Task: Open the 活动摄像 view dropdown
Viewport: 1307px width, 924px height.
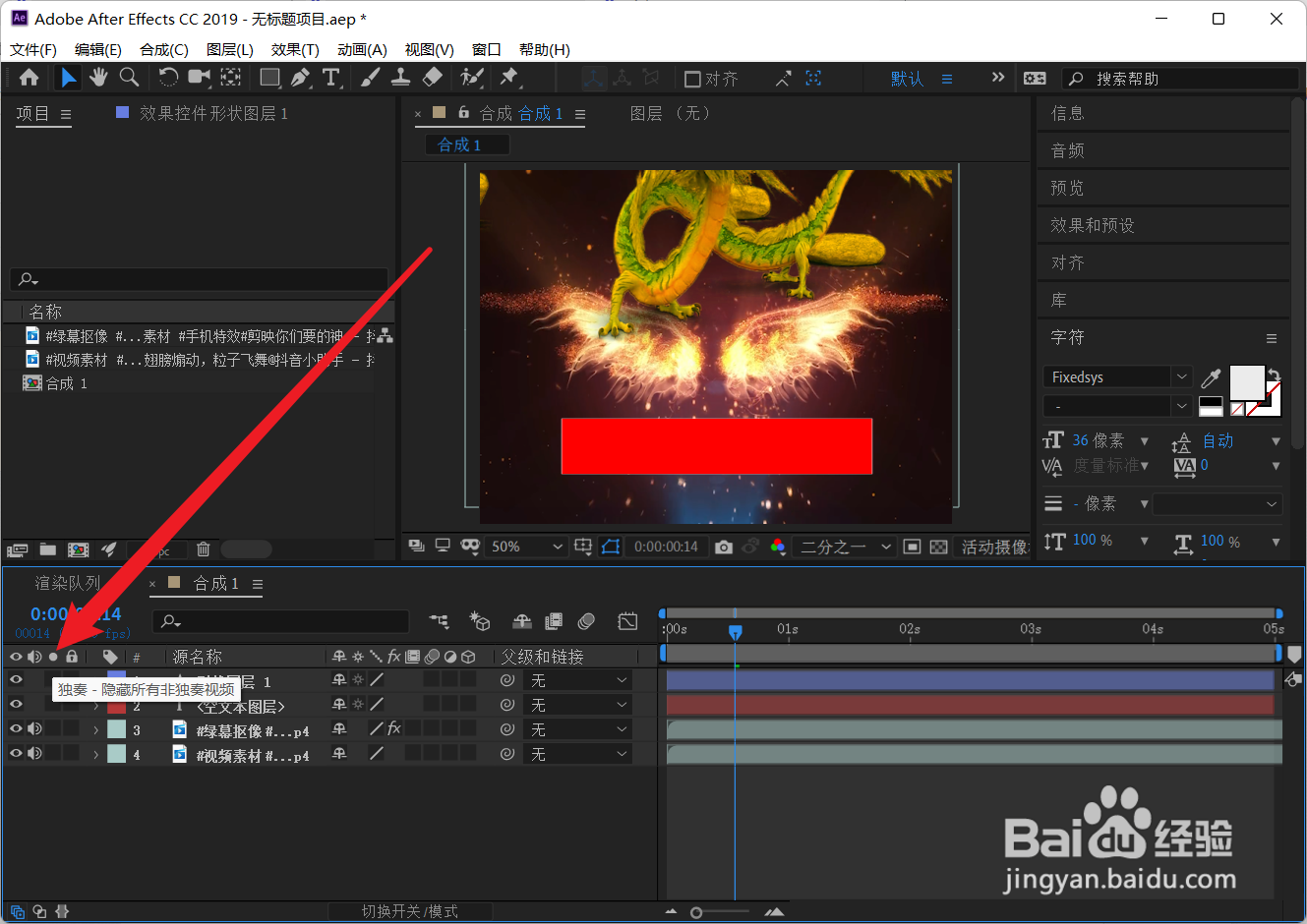Action: click(993, 547)
